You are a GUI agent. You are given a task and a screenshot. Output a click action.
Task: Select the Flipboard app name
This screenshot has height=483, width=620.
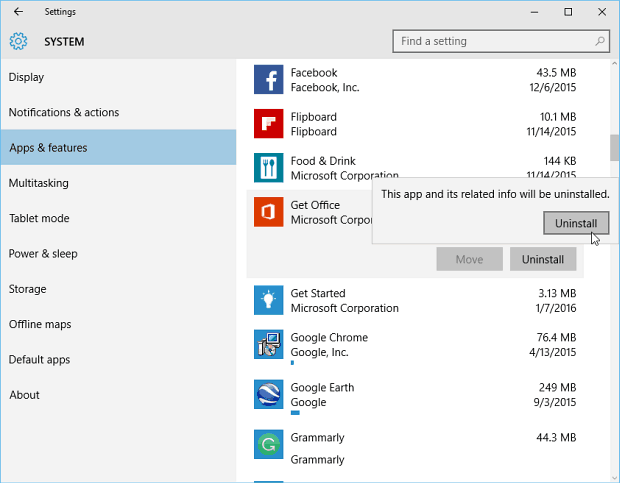(x=314, y=117)
